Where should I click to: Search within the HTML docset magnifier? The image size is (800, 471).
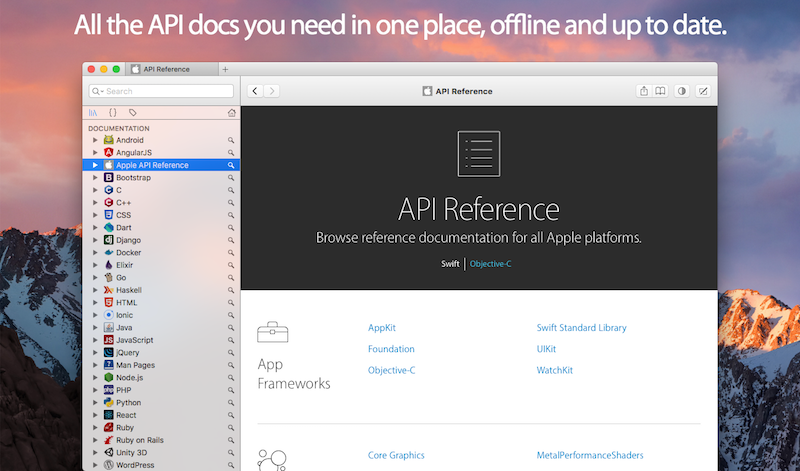[x=231, y=303]
